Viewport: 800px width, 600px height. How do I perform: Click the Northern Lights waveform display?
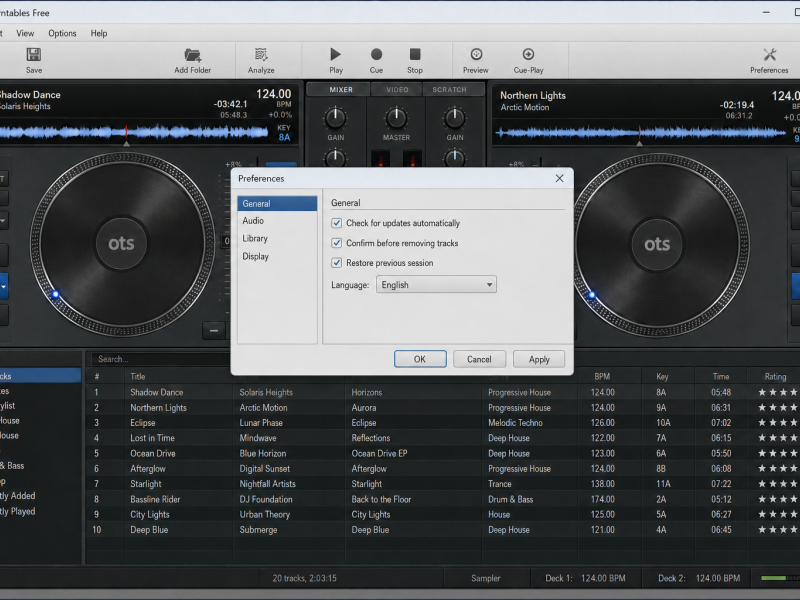pyautogui.click(x=641, y=133)
